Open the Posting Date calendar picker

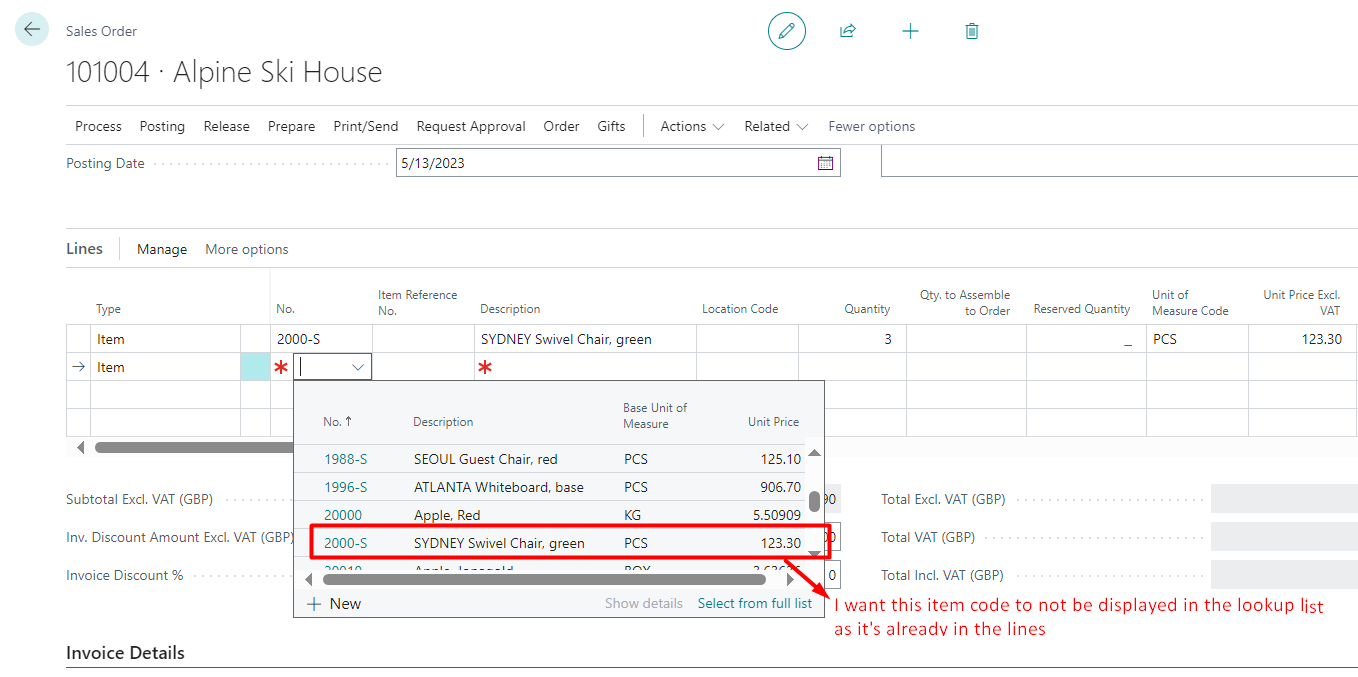[825, 163]
